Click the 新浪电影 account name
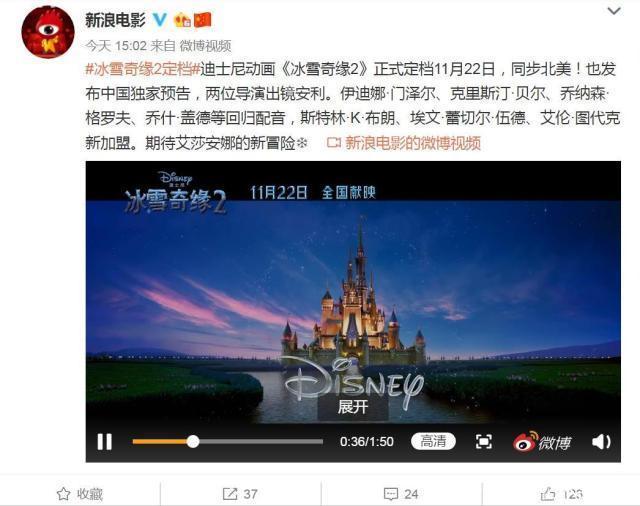 click(116, 20)
